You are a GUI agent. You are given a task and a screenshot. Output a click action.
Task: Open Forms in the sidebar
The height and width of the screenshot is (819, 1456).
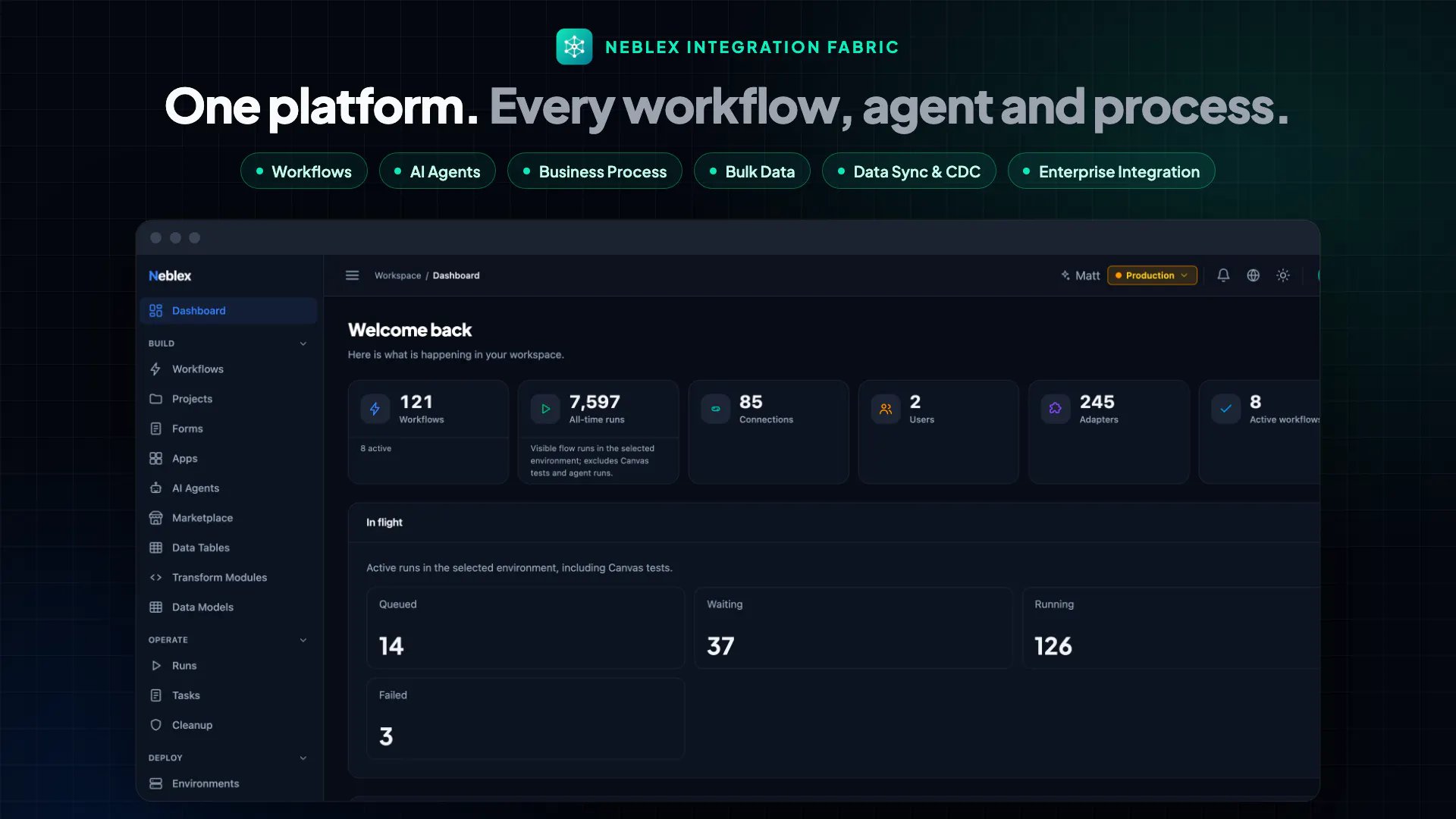pos(228,428)
